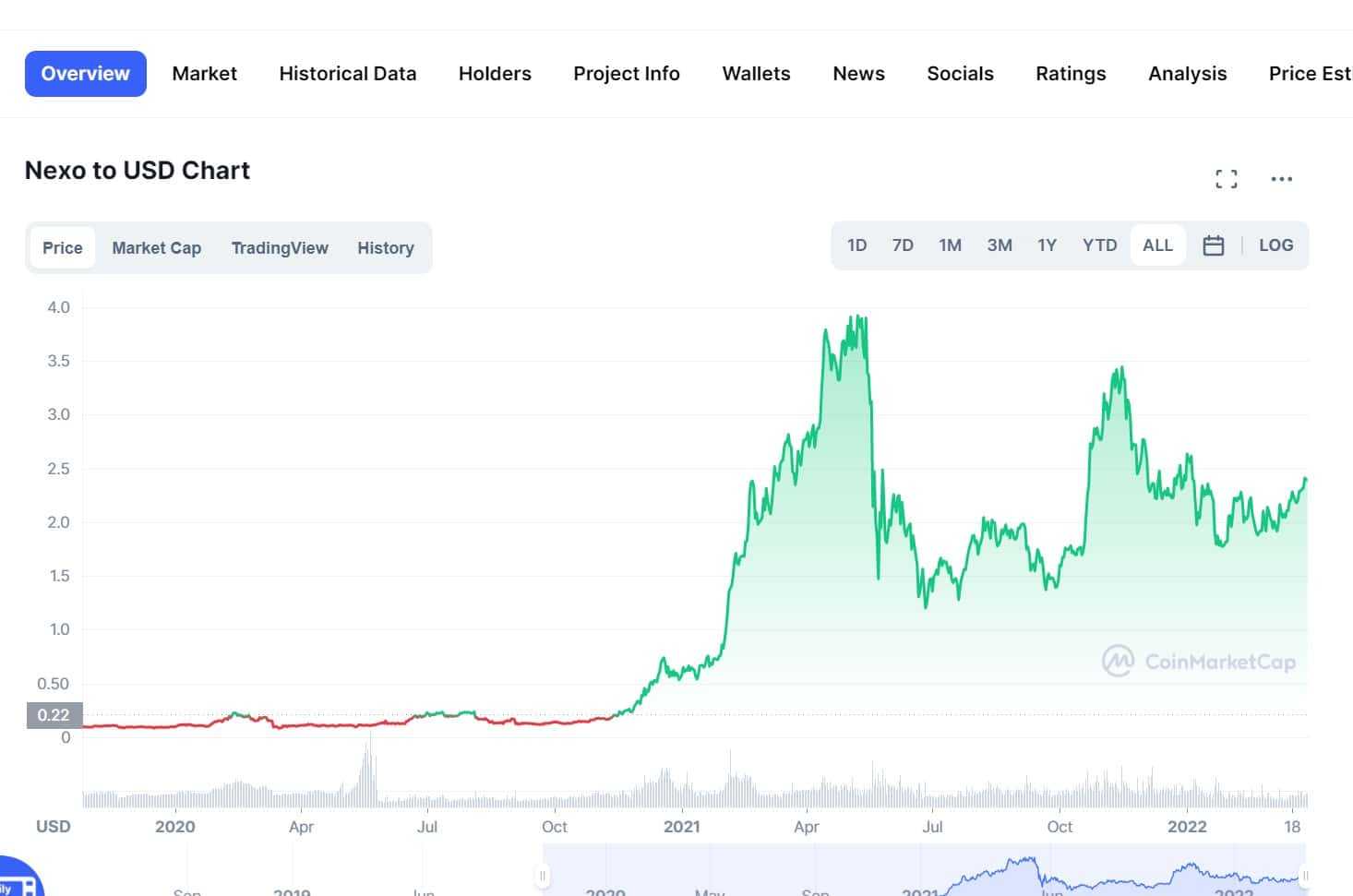Image resolution: width=1353 pixels, height=896 pixels.
Task: Click the right range slider handle
Action: [1304, 875]
